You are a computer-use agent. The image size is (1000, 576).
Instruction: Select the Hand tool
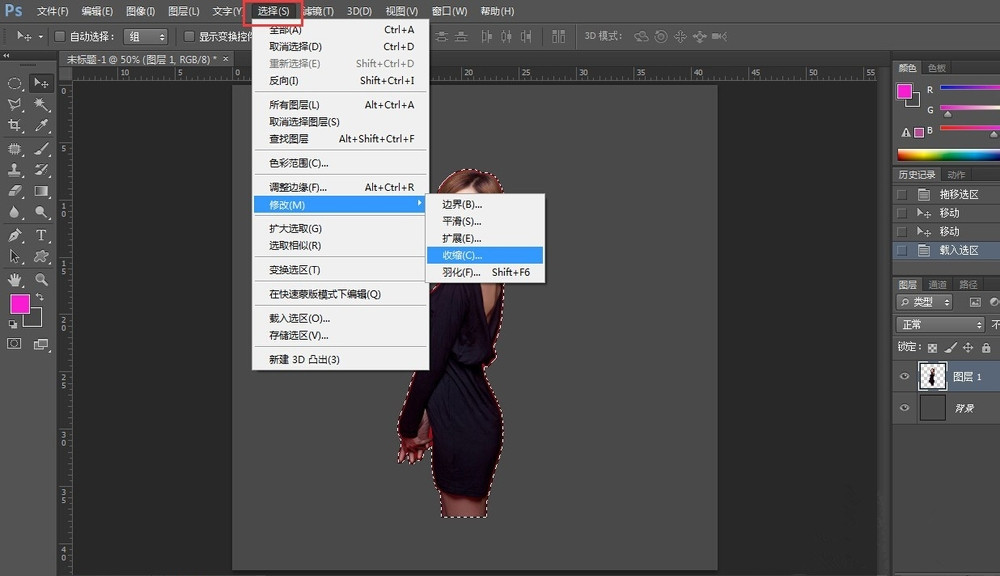(x=15, y=280)
